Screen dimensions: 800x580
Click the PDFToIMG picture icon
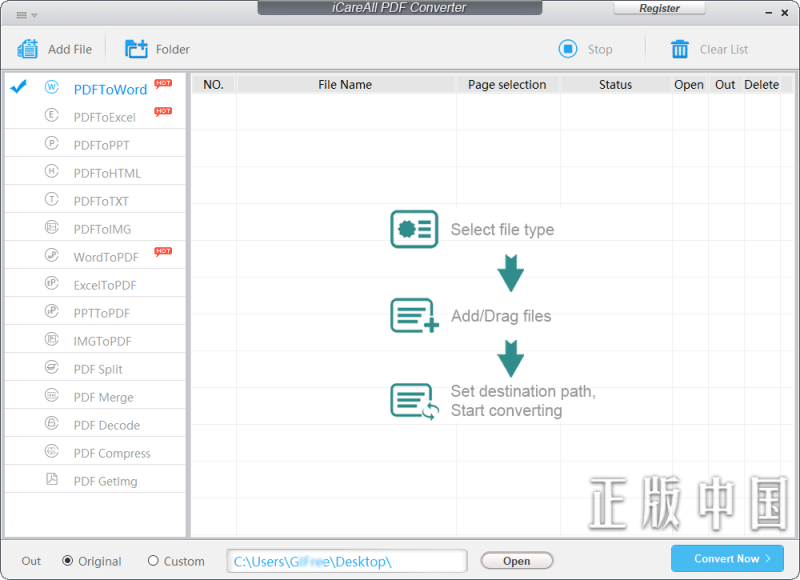pos(52,227)
